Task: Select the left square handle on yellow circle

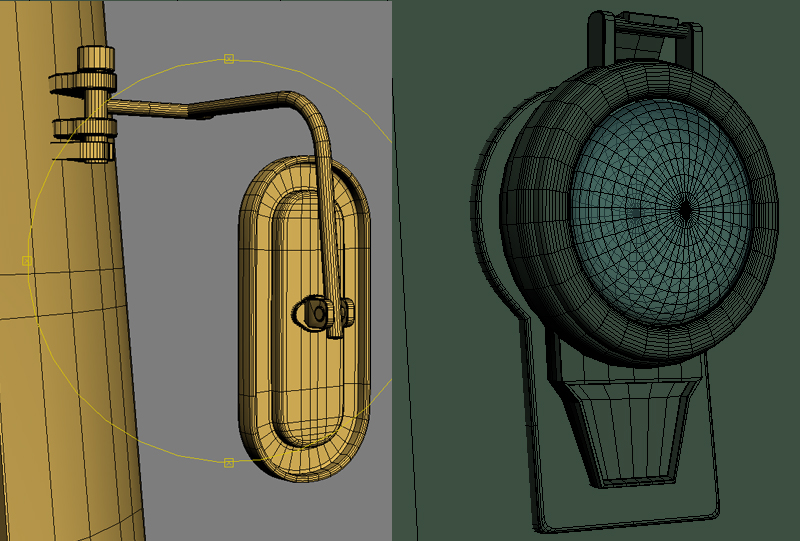Action: [27, 261]
